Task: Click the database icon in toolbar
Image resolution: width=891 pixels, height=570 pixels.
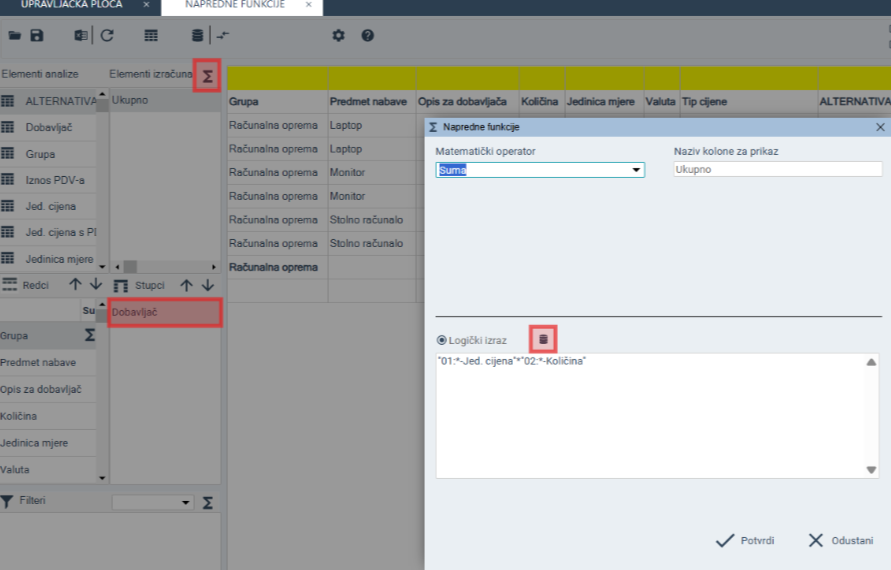Action: (x=197, y=36)
